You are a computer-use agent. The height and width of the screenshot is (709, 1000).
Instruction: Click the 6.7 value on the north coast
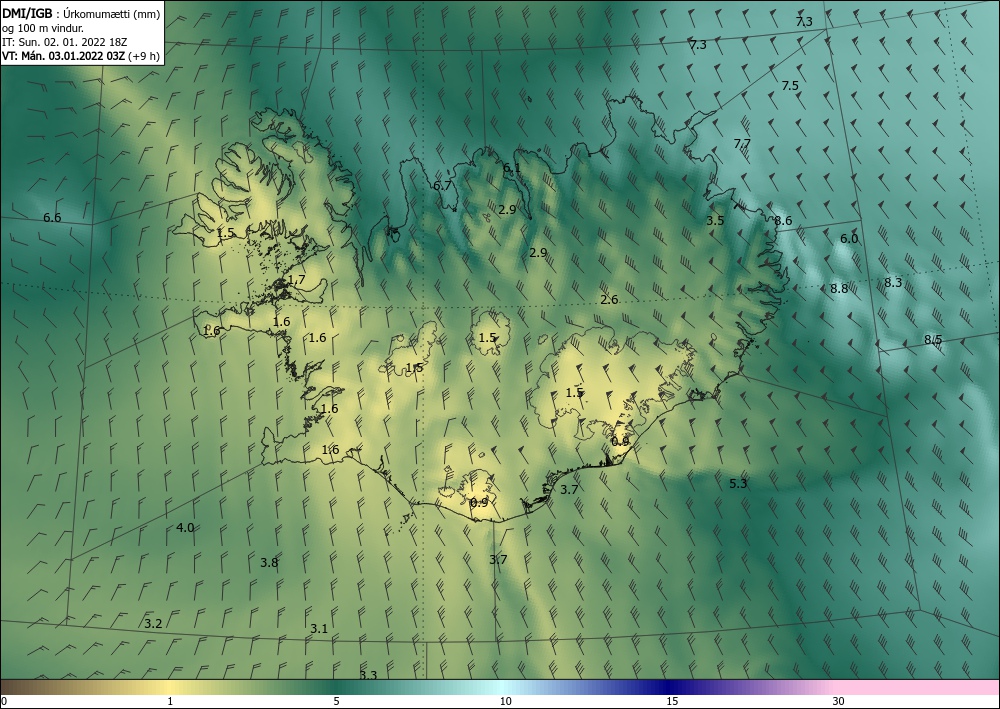442,186
